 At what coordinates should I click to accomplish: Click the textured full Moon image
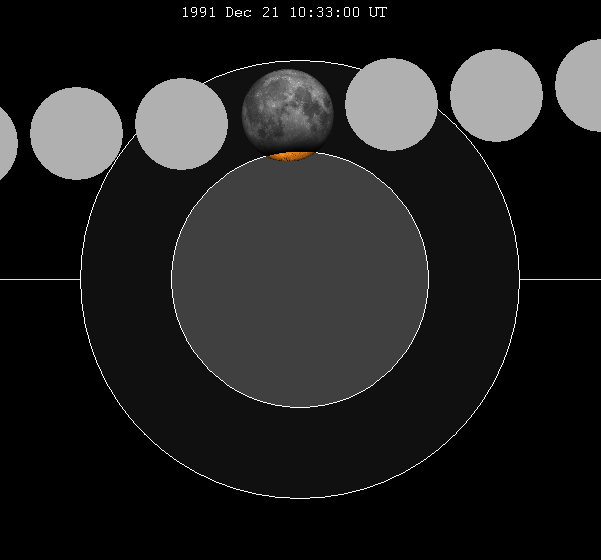pos(287,110)
